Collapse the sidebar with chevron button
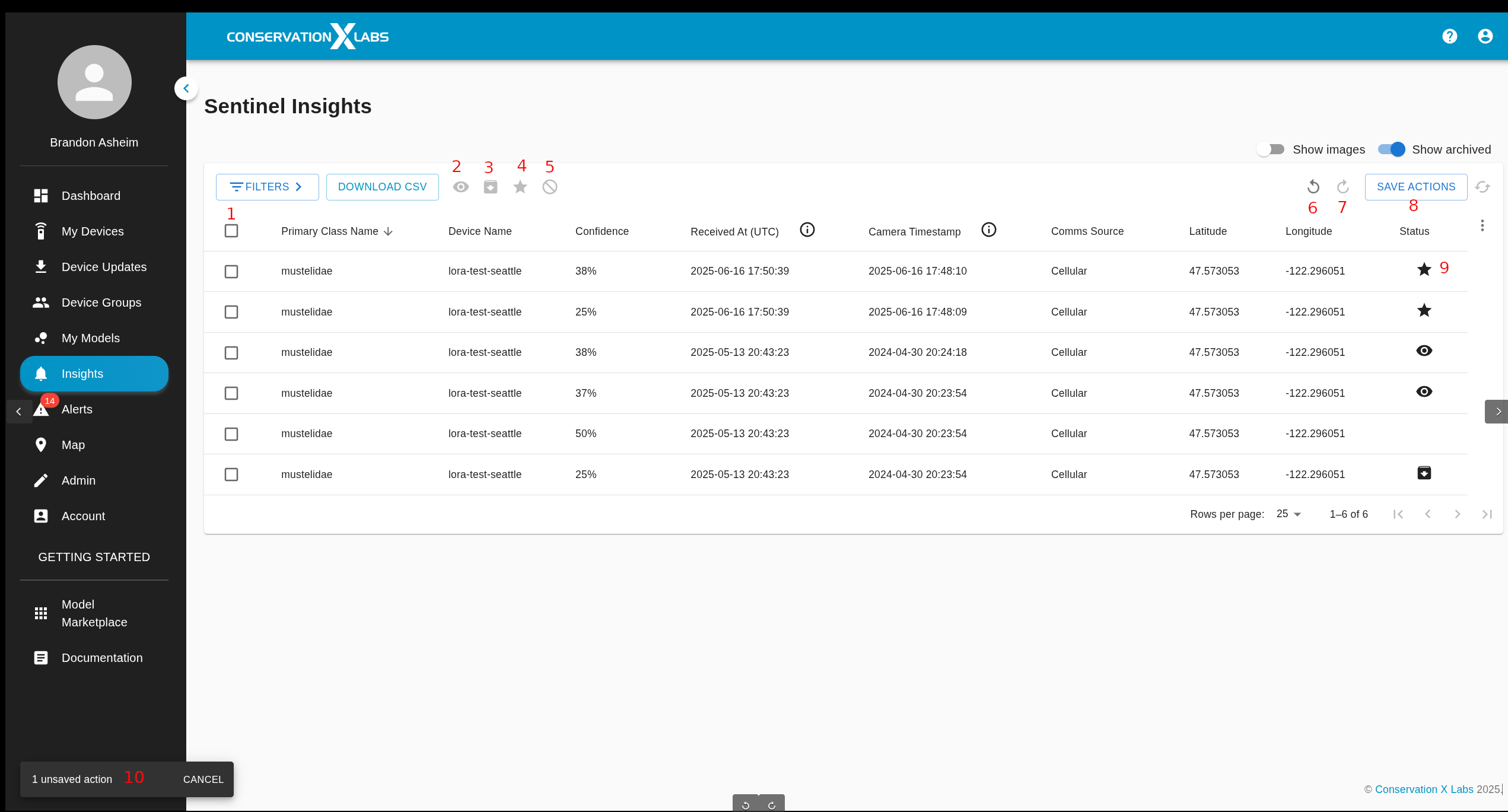 186,88
